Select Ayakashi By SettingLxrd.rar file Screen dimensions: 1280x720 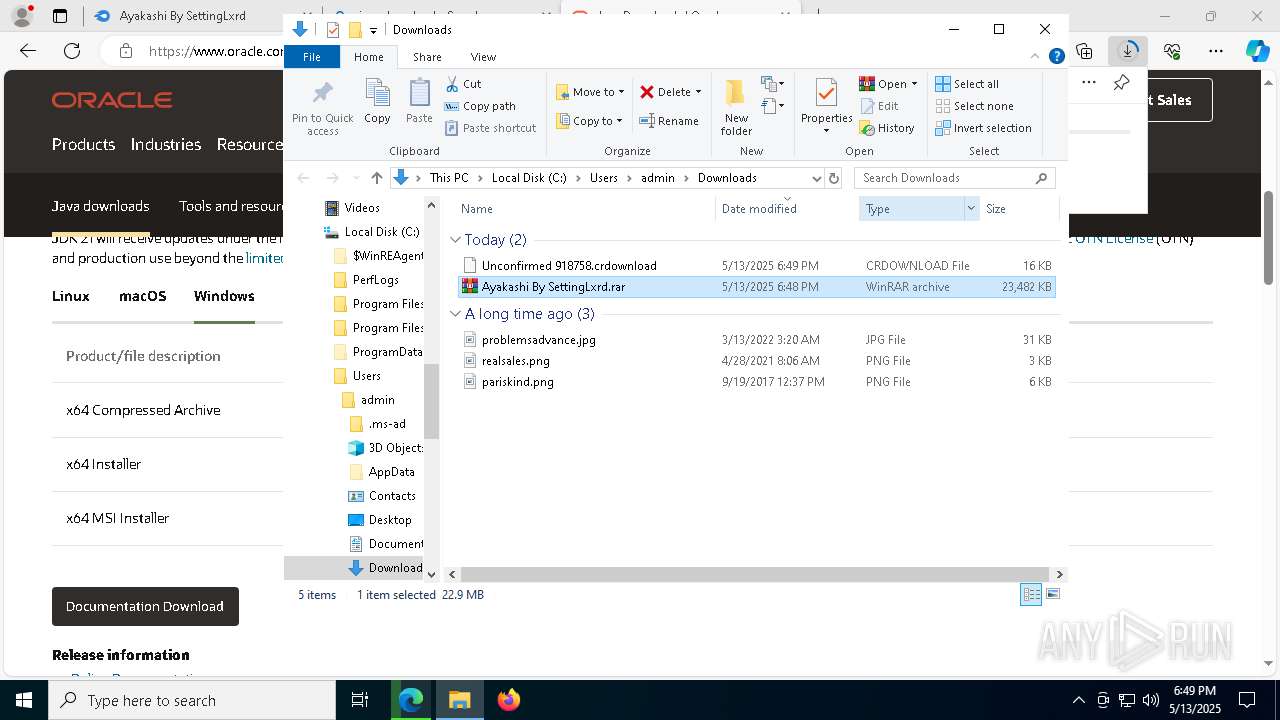pos(755,287)
